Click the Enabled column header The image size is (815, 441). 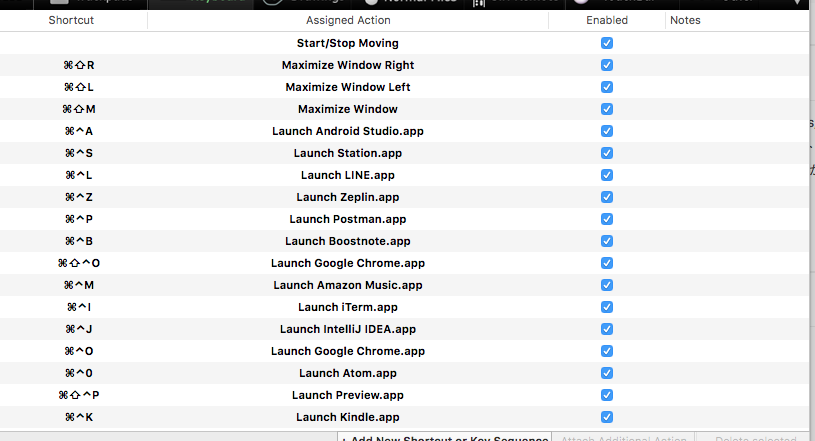pyautogui.click(x=607, y=20)
